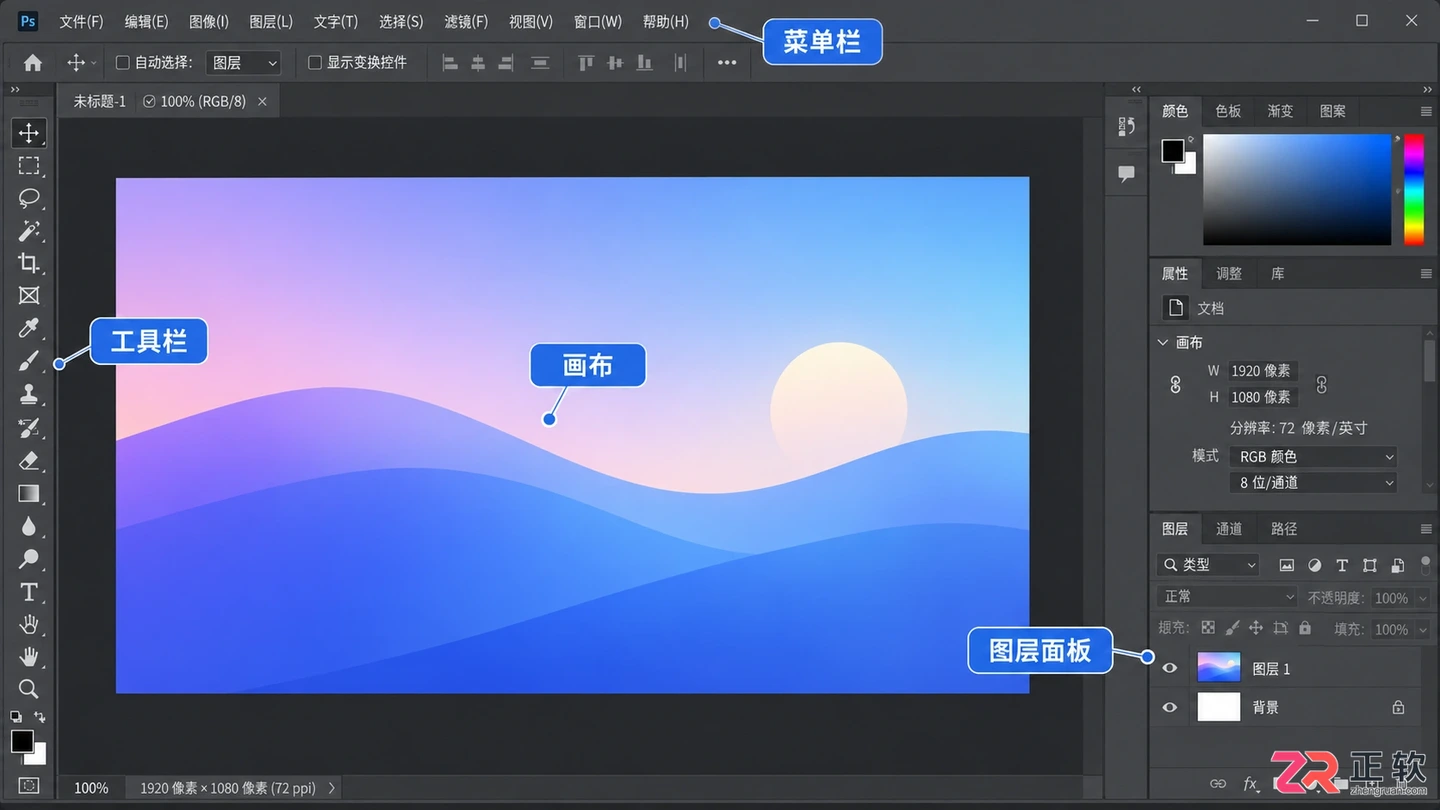The height and width of the screenshot is (810, 1440).
Task: Pick the Blur droplet tool
Action: pyautogui.click(x=29, y=526)
